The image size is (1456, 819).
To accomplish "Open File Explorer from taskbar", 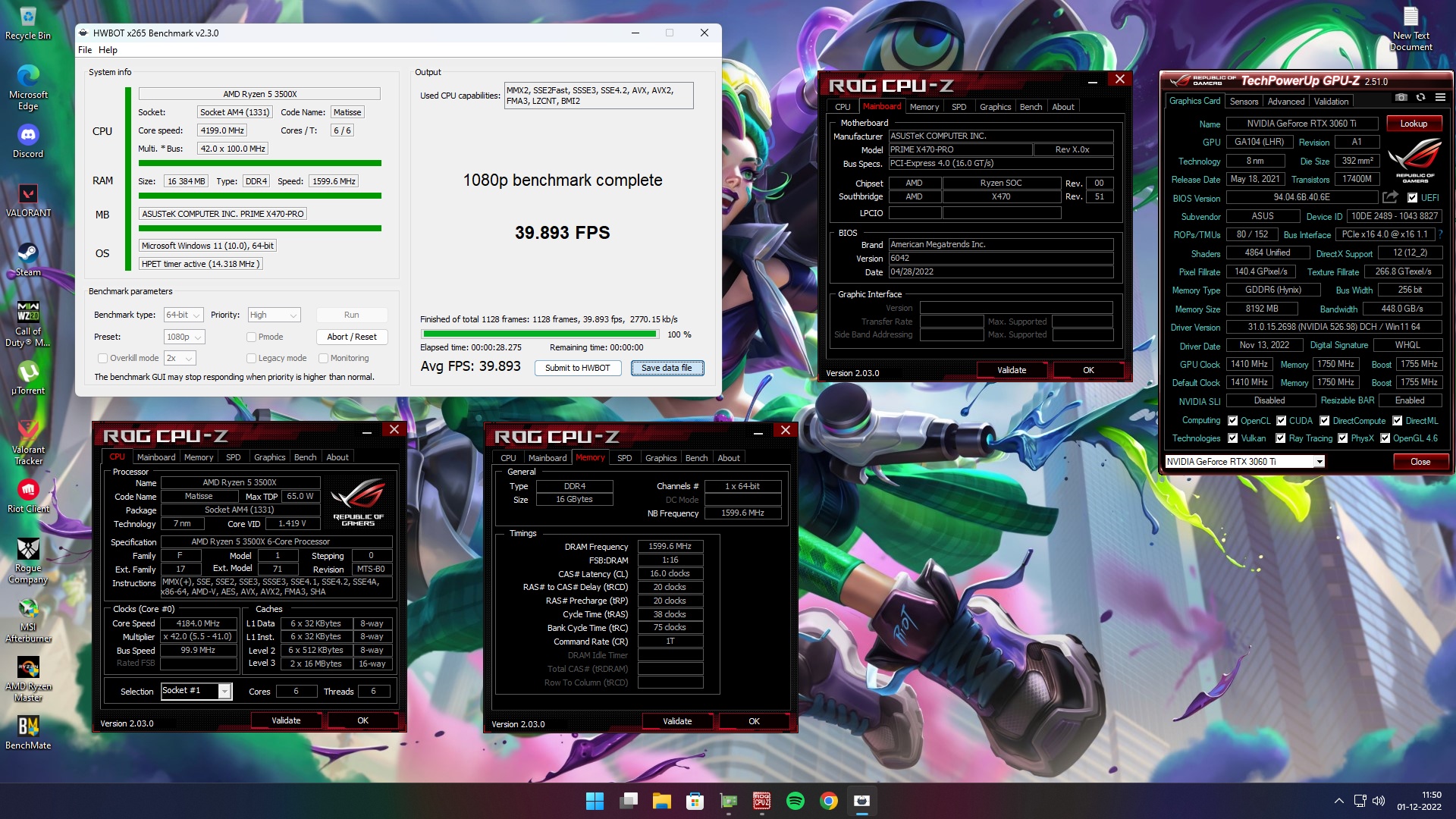I will point(661,801).
